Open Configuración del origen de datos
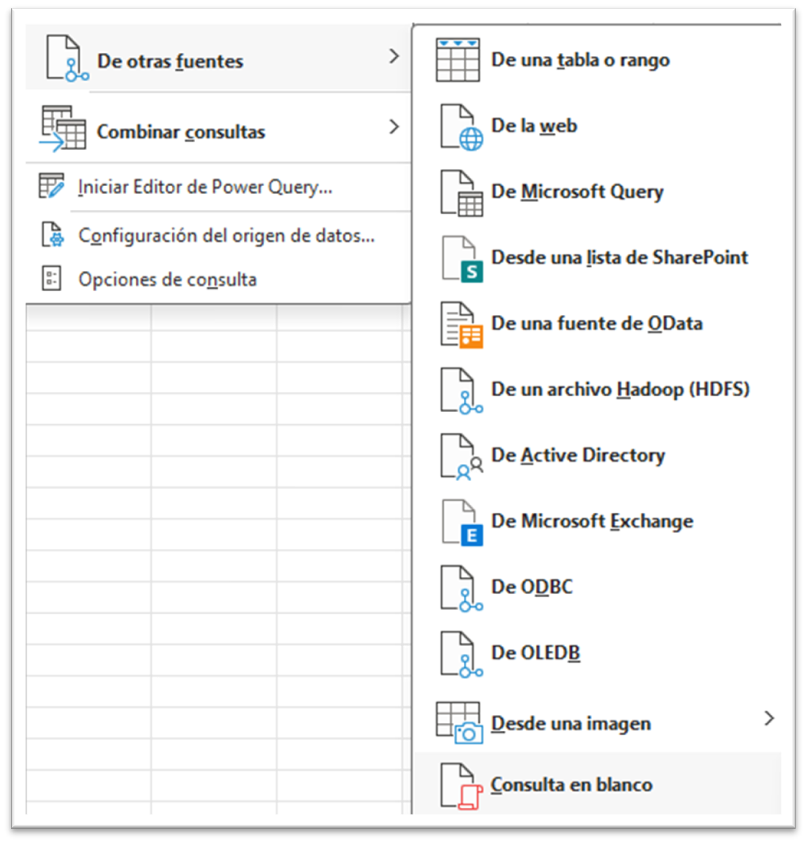The image size is (807, 843). tap(218, 235)
